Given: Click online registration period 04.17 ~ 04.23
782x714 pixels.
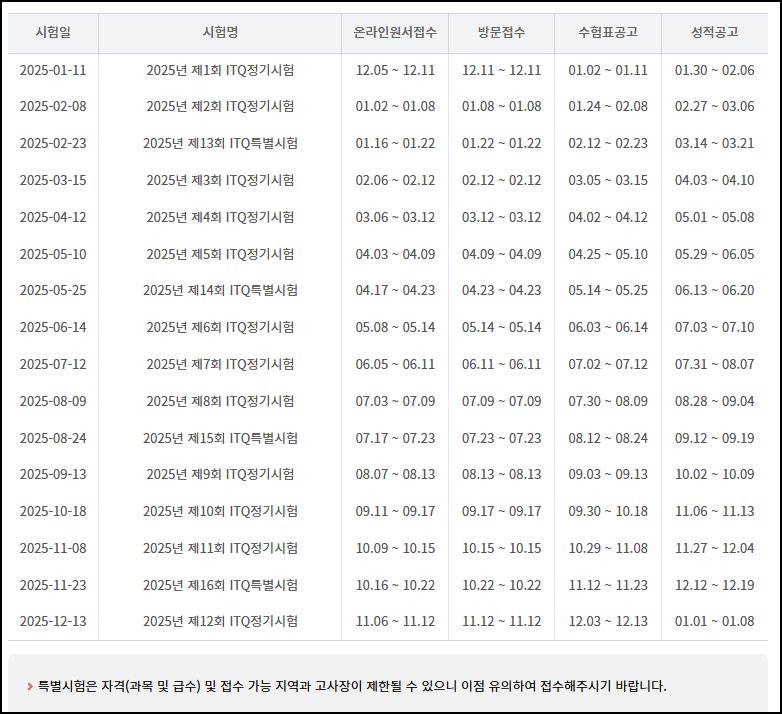Looking at the screenshot, I should click(395, 290).
